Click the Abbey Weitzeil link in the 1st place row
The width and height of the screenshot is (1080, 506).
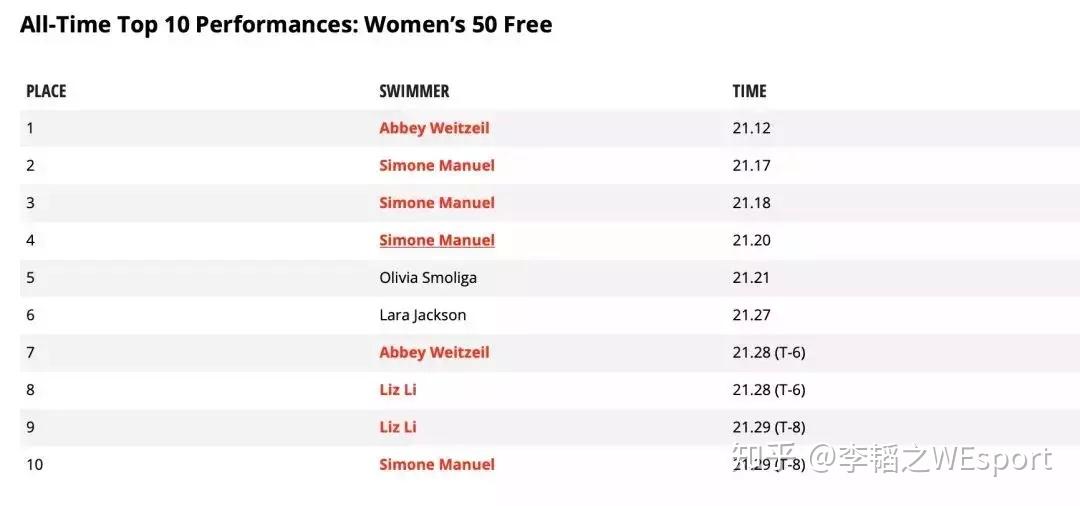(x=434, y=128)
